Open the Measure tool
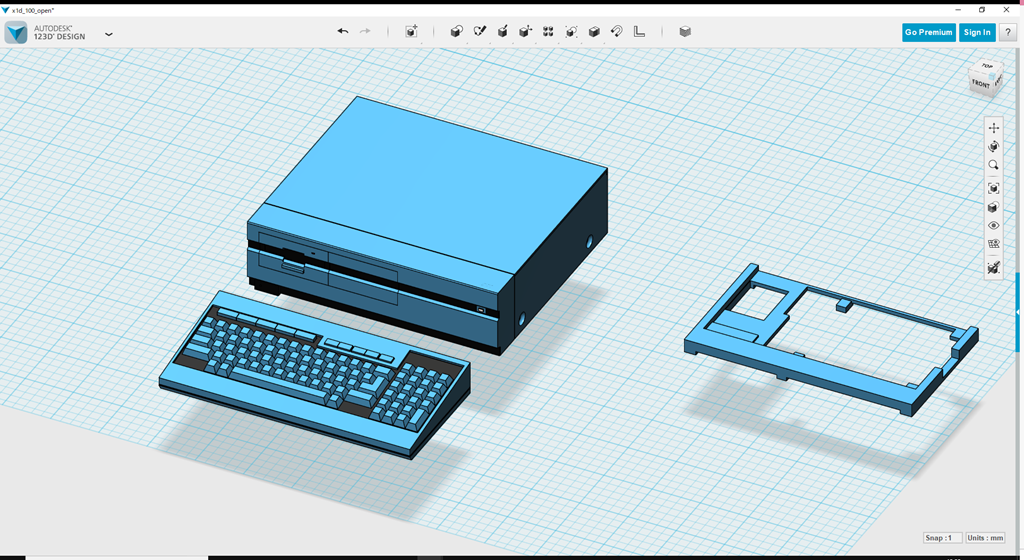 [640, 32]
